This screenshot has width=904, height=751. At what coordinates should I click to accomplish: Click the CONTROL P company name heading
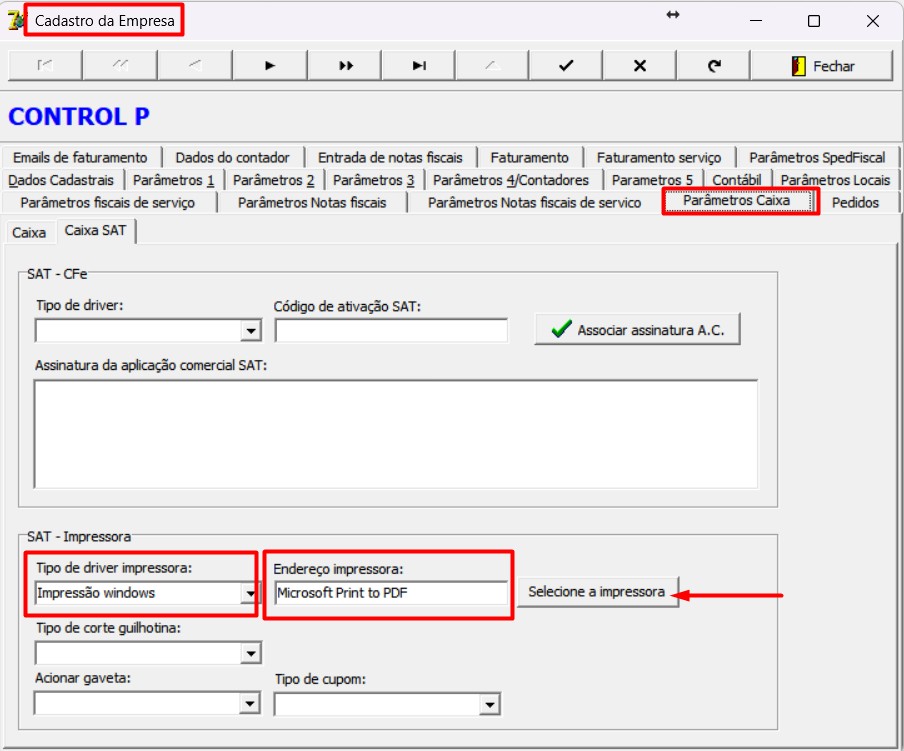coord(79,116)
